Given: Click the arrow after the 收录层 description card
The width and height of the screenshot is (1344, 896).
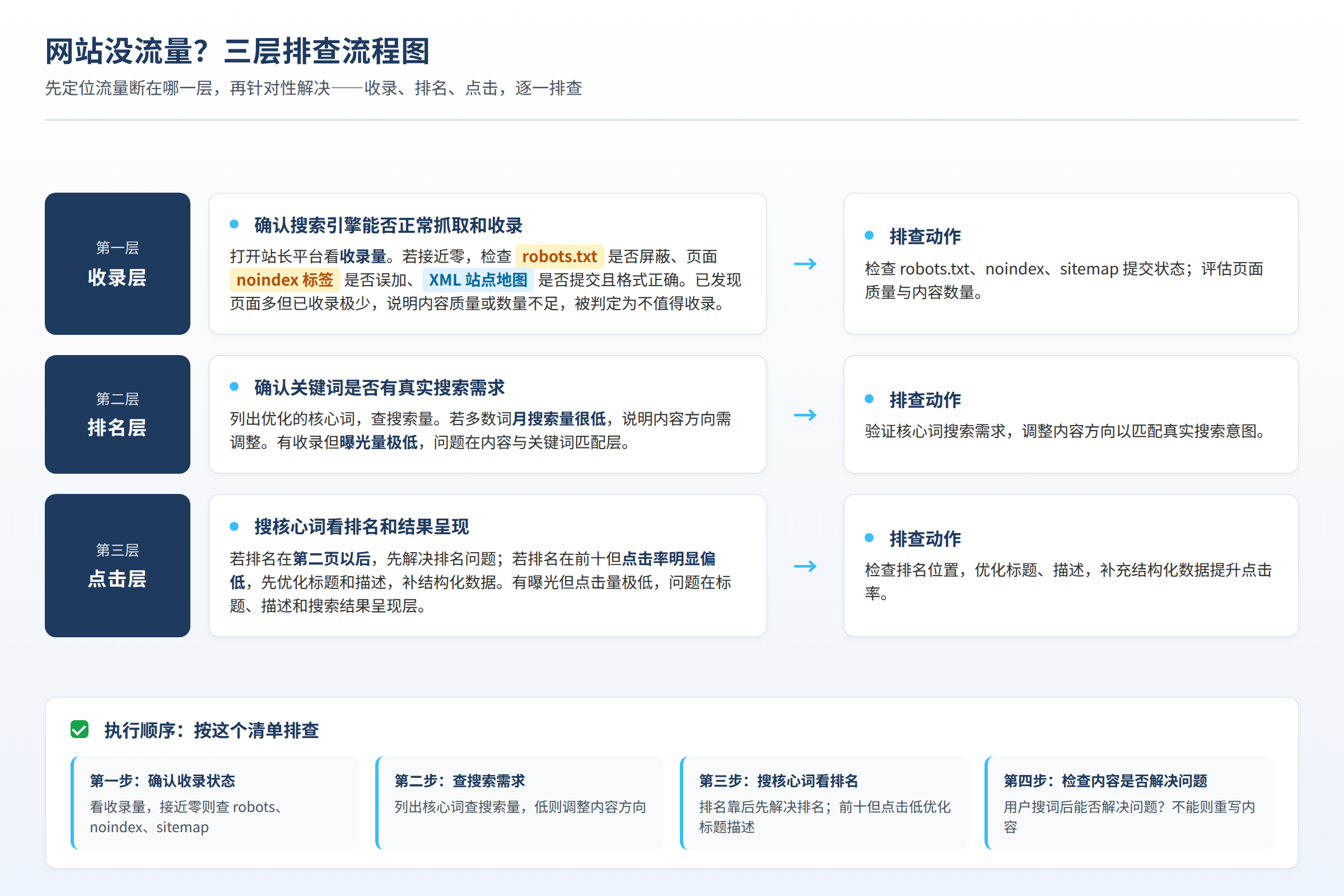Looking at the screenshot, I should pyautogui.click(x=805, y=264).
